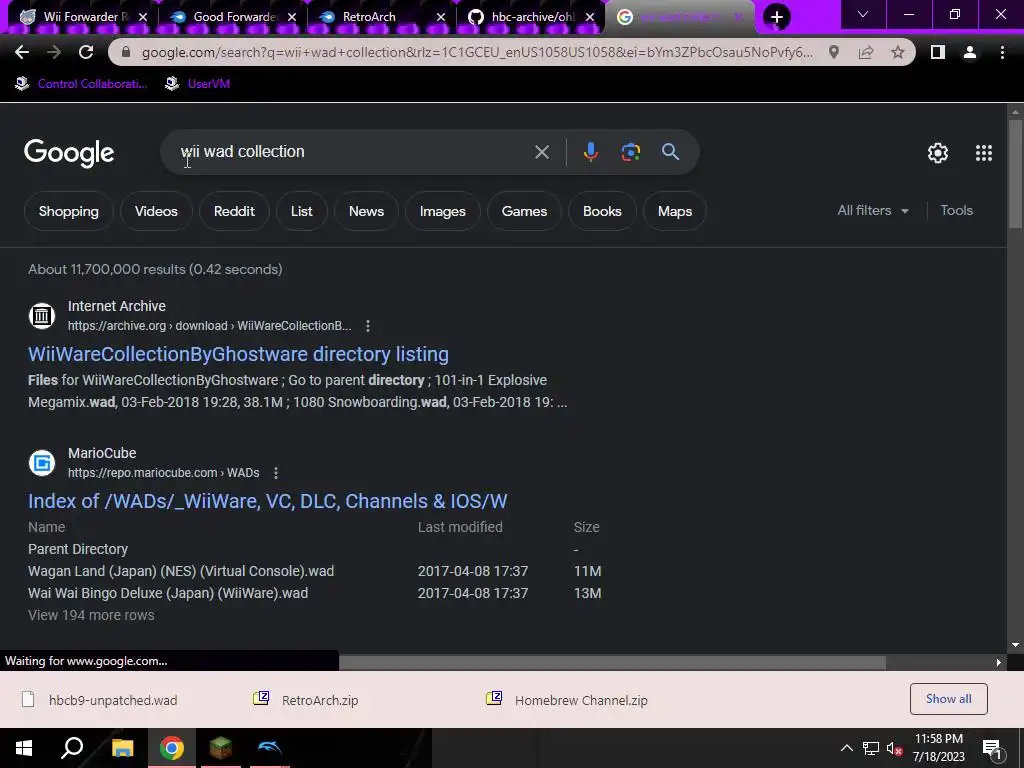Open Windows Start menu
This screenshot has width=1024, height=768.
click(x=24, y=748)
